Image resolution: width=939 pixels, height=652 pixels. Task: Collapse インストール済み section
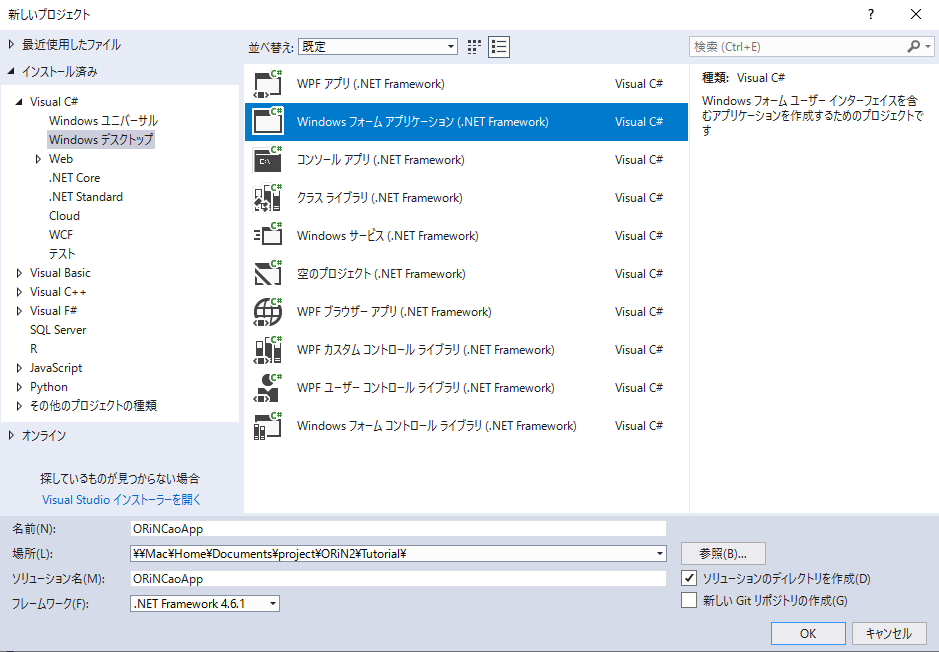coord(11,72)
